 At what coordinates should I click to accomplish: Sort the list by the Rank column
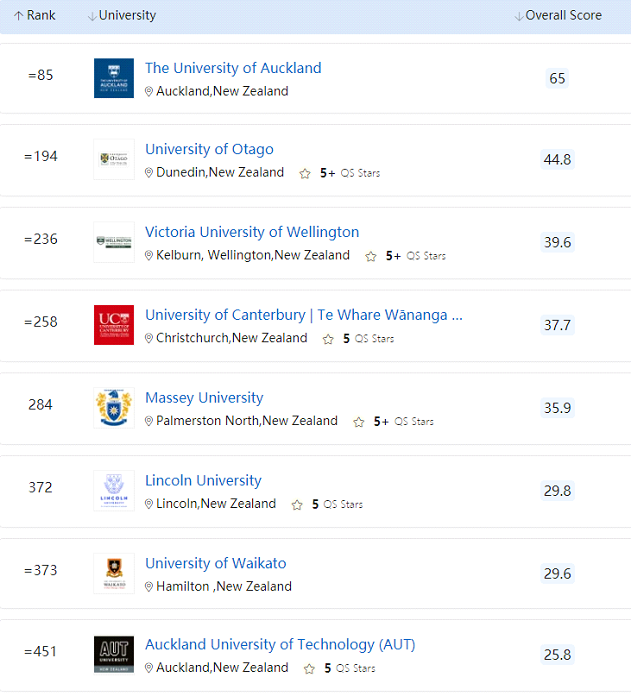pyautogui.click(x=35, y=15)
